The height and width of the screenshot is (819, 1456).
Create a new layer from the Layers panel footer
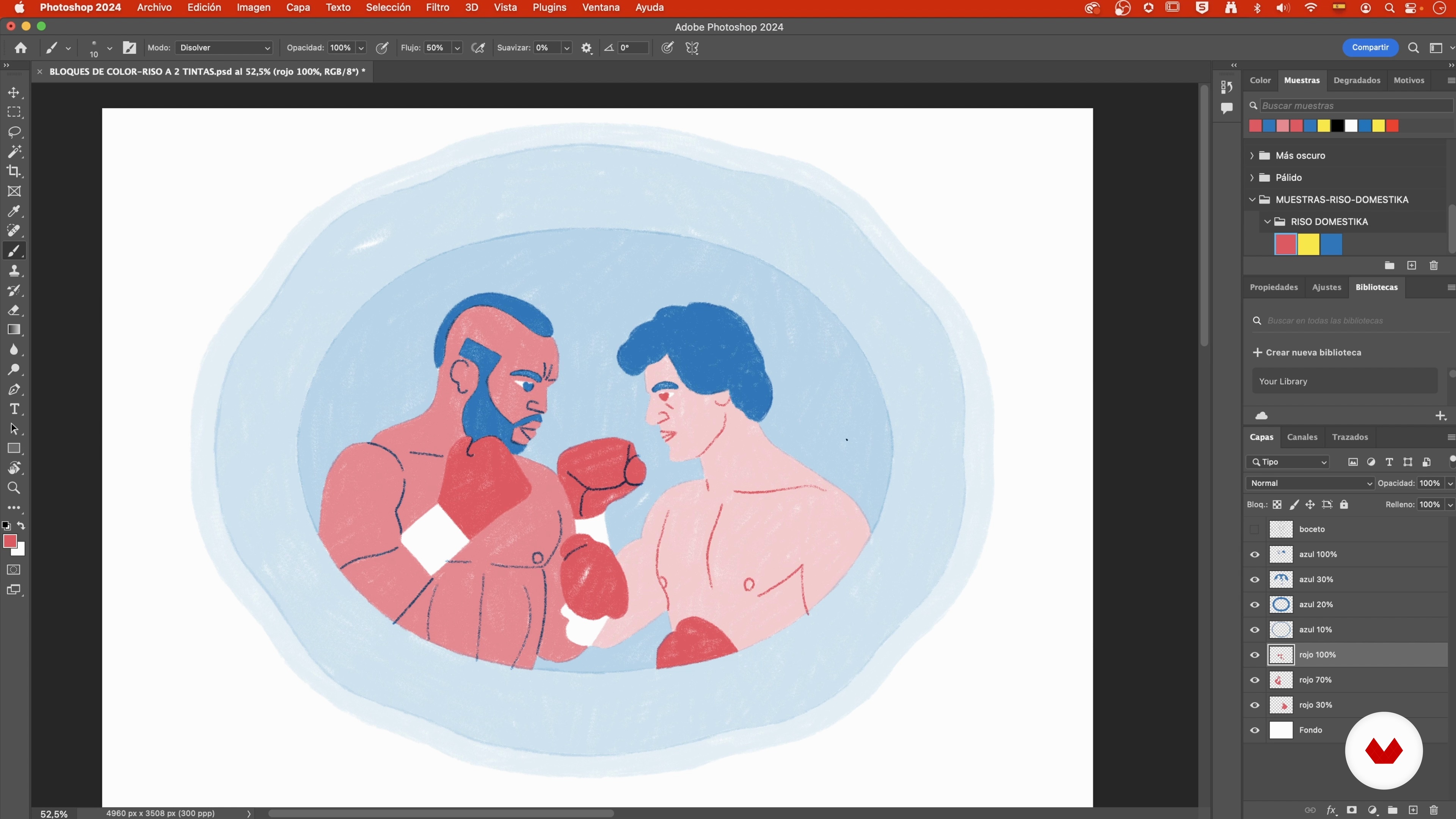1413,810
